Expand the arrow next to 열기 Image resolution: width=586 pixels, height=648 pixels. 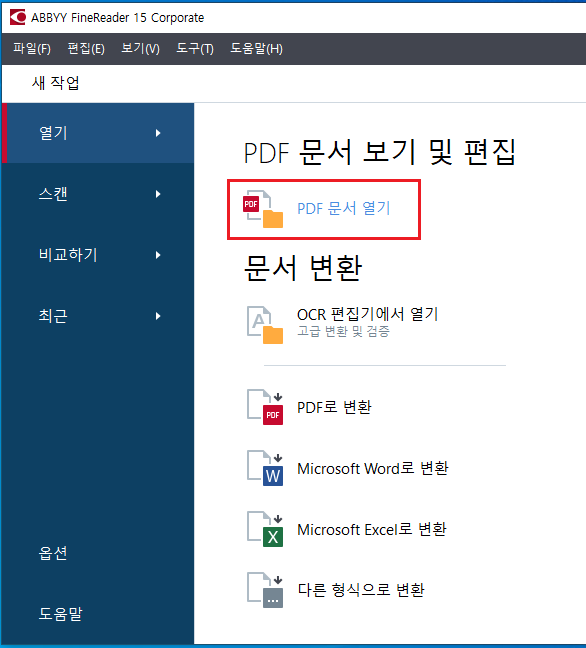158,133
